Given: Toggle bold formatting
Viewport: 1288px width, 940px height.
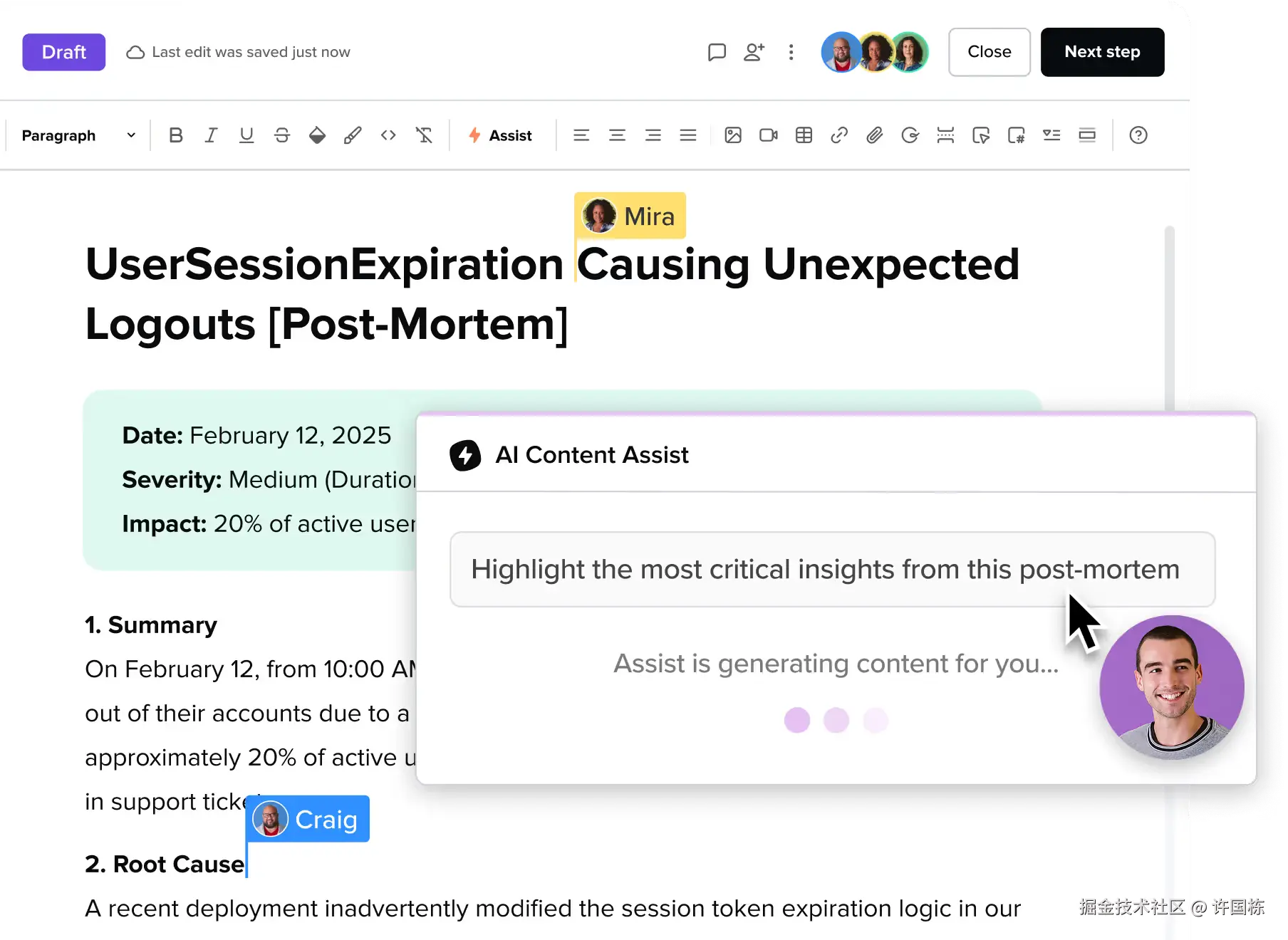Looking at the screenshot, I should tap(176, 135).
